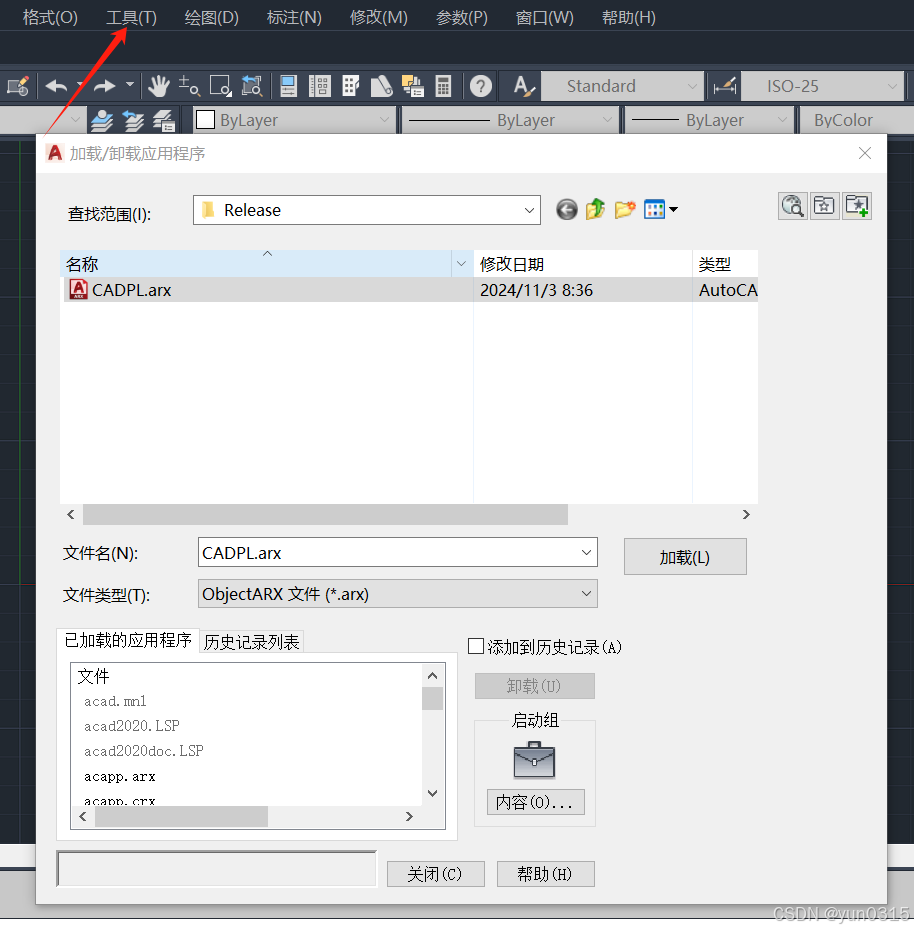Open the Text Style icon
914x930 pixels.
tap(524, 87)
